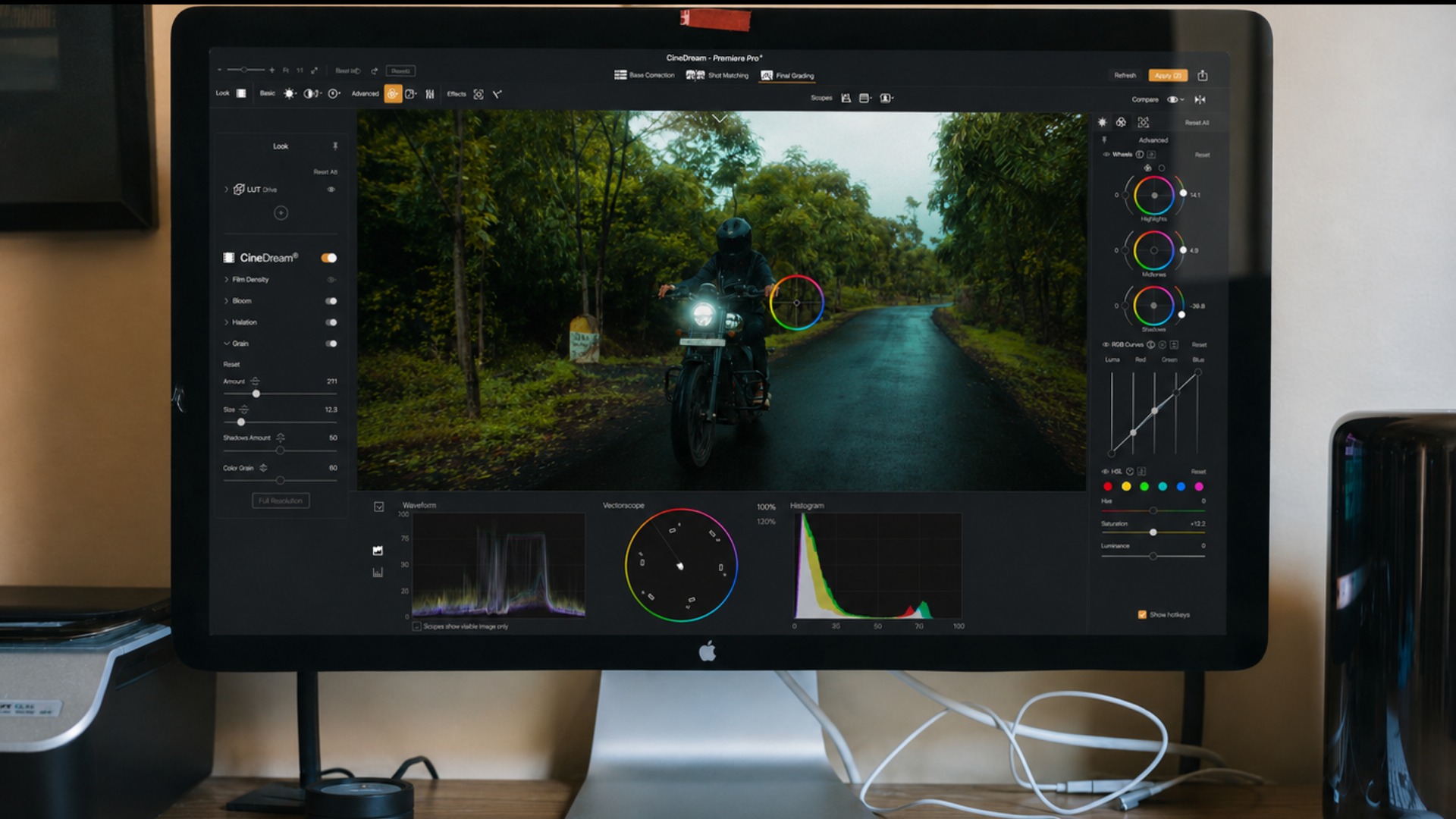Click Reset for RGB Curves
The width and height of the screenshot is (1456, 819).
point(1199,344)
